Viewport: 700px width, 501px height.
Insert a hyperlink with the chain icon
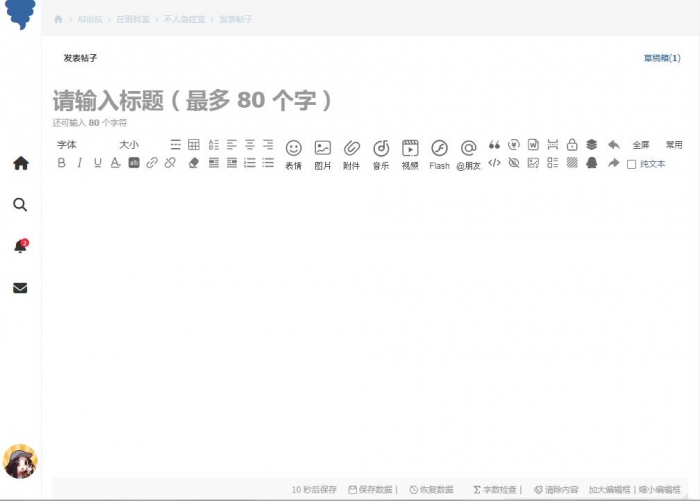pyautogui.click(x=152, y=163)
